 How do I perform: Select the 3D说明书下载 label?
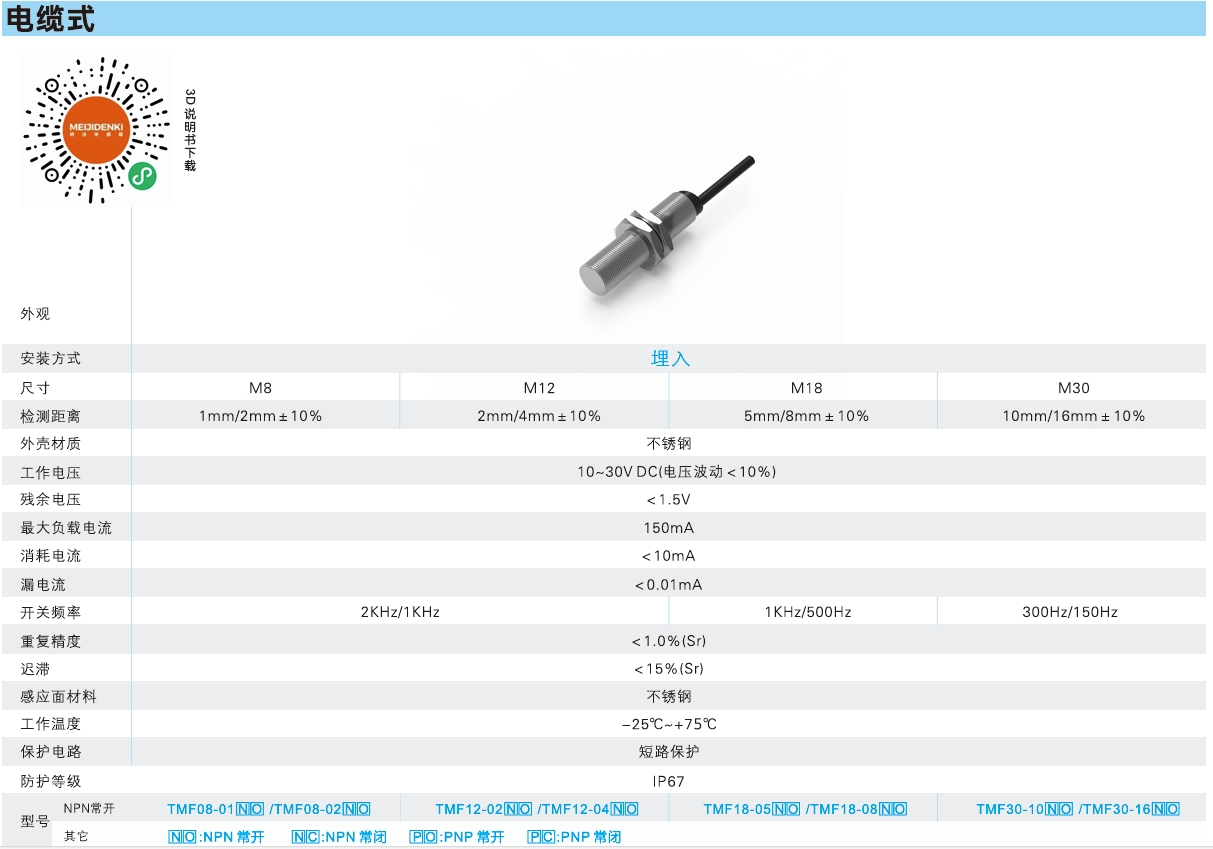click(190, 130)
